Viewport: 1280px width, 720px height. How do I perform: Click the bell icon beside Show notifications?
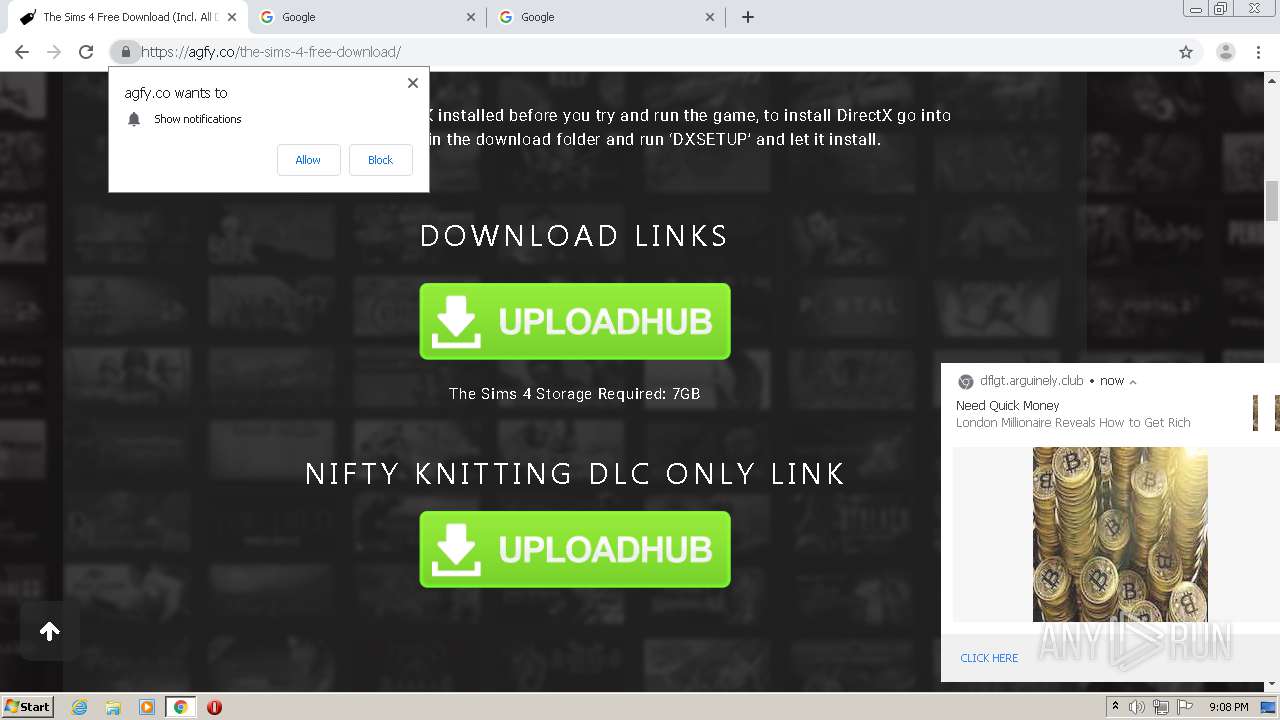point(134,119)
